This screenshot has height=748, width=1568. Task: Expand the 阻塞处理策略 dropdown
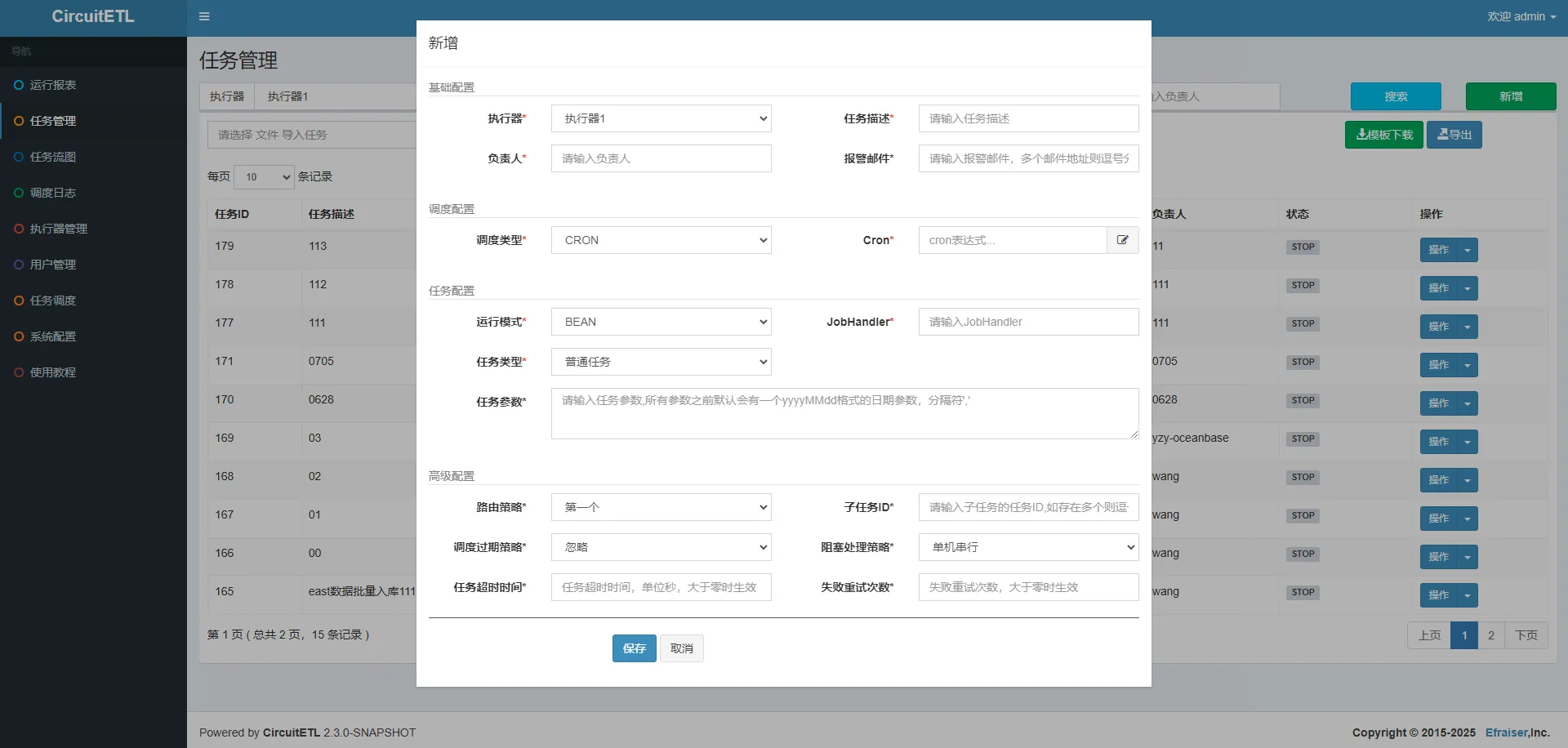[1028, 547]
